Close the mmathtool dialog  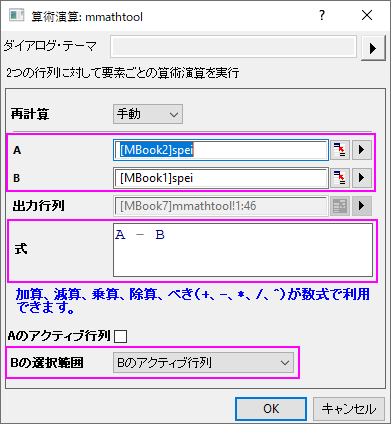367,15
